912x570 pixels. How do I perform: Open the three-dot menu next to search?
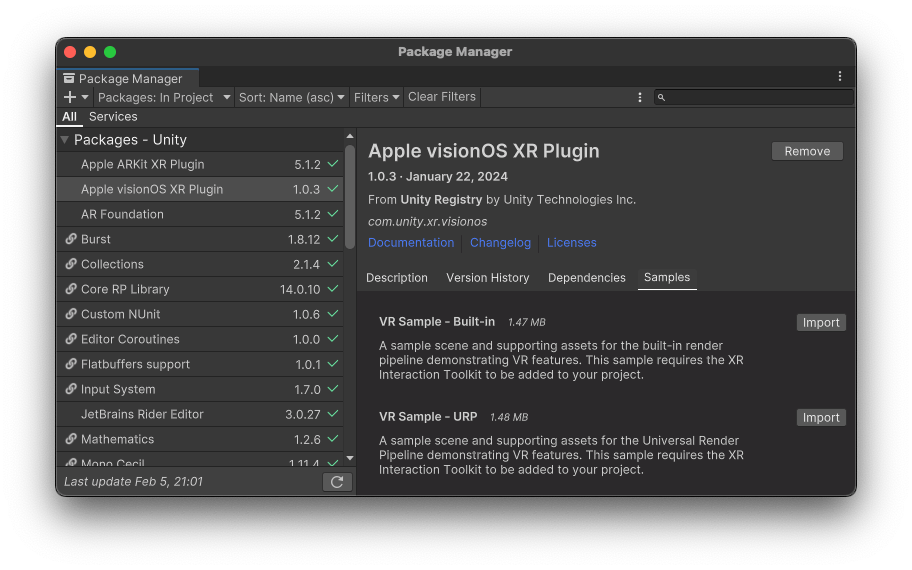point(640,97)
